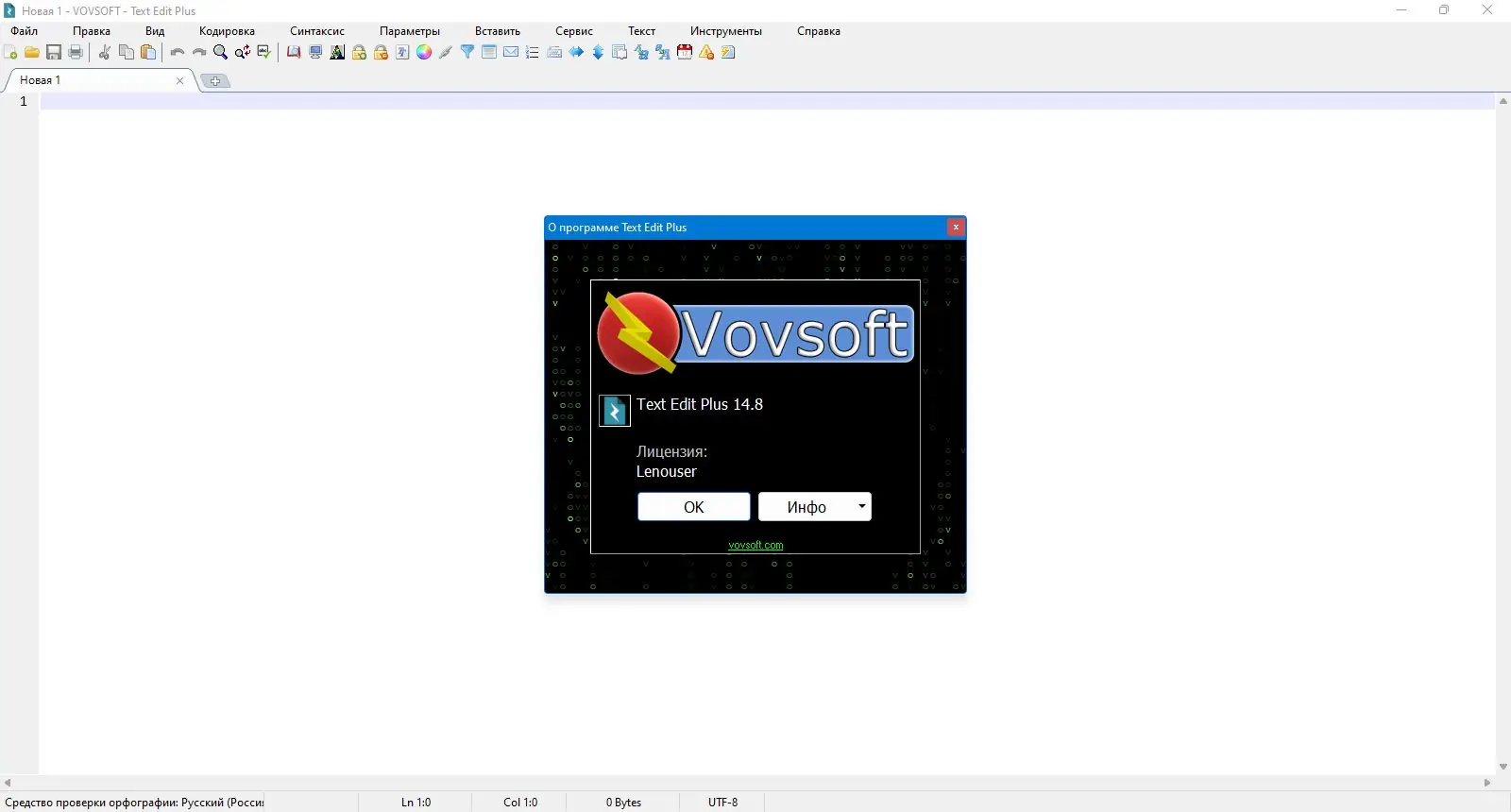
Task: Click the warning triangle toolbar icon
Action: coord(706,53)
